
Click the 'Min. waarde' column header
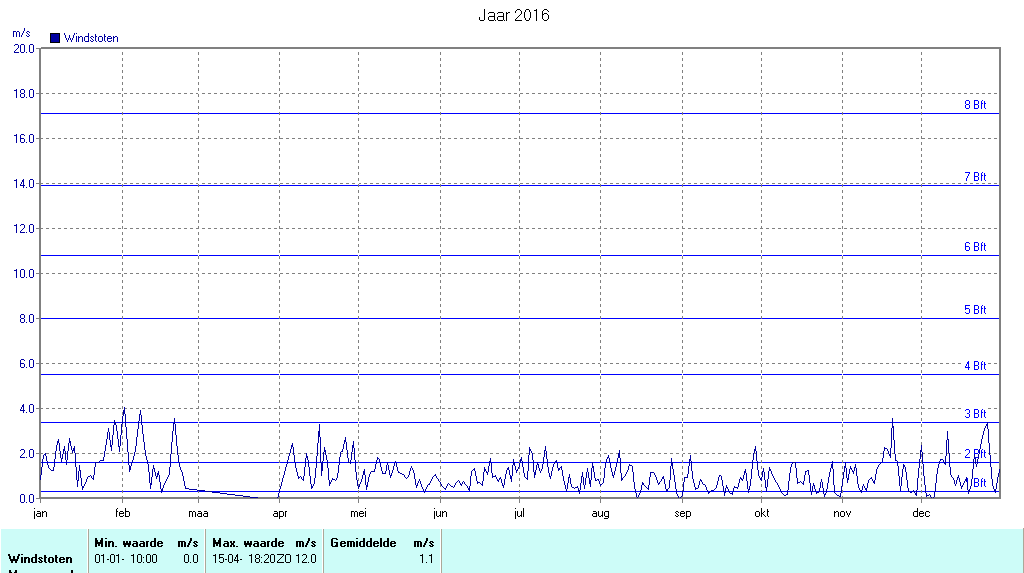click(129, 543)
